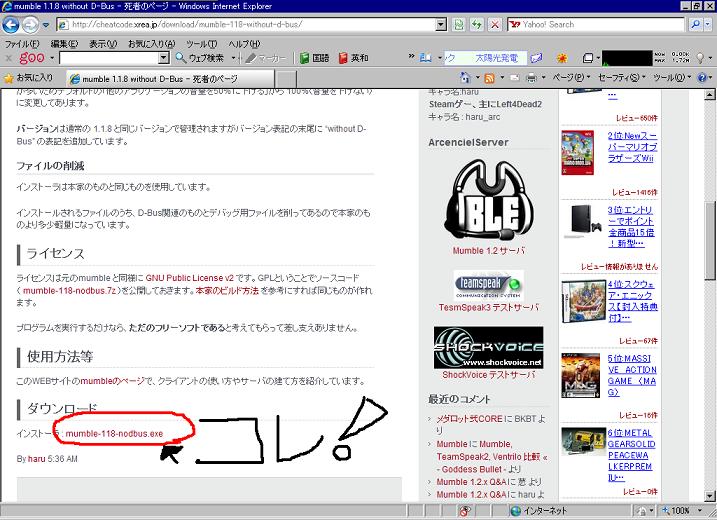The width and height of the screenshot is (717, 520).
Task: Open the お気に入り(A) menu
Action: point(151,44)
